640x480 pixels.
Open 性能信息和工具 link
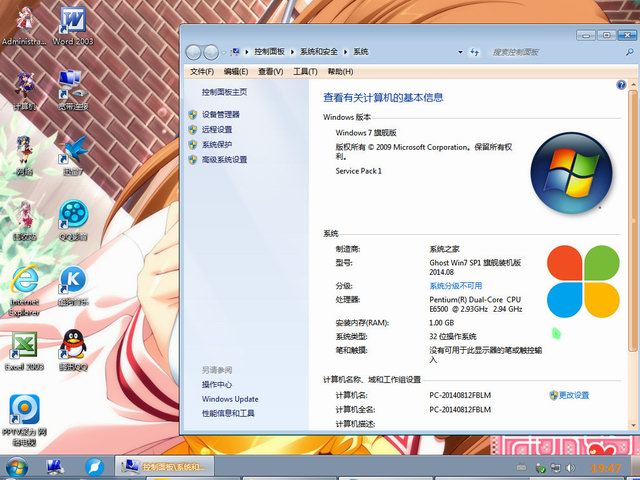click(228, 413)
